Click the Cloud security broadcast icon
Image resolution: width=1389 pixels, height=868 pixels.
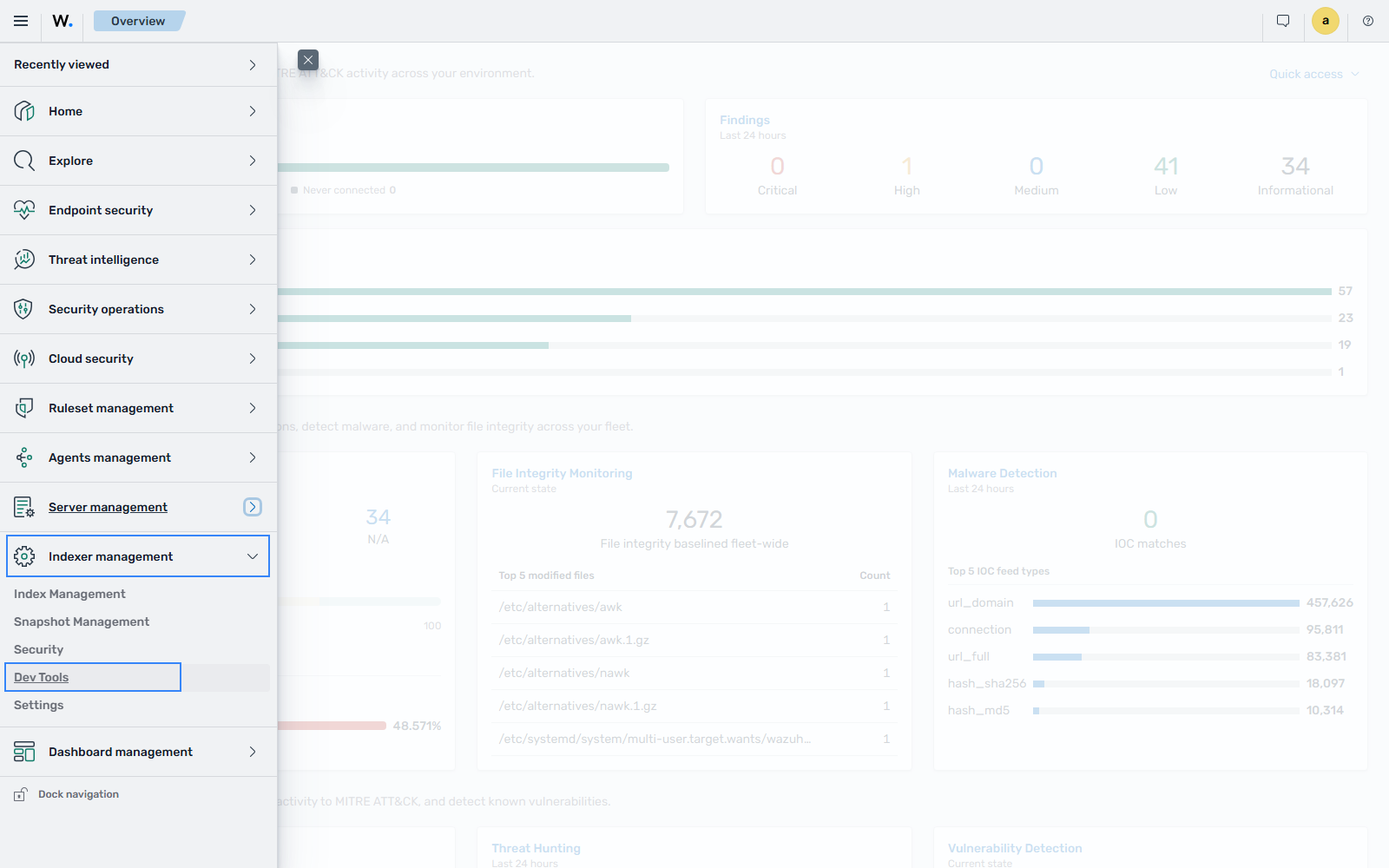point(24,358)
